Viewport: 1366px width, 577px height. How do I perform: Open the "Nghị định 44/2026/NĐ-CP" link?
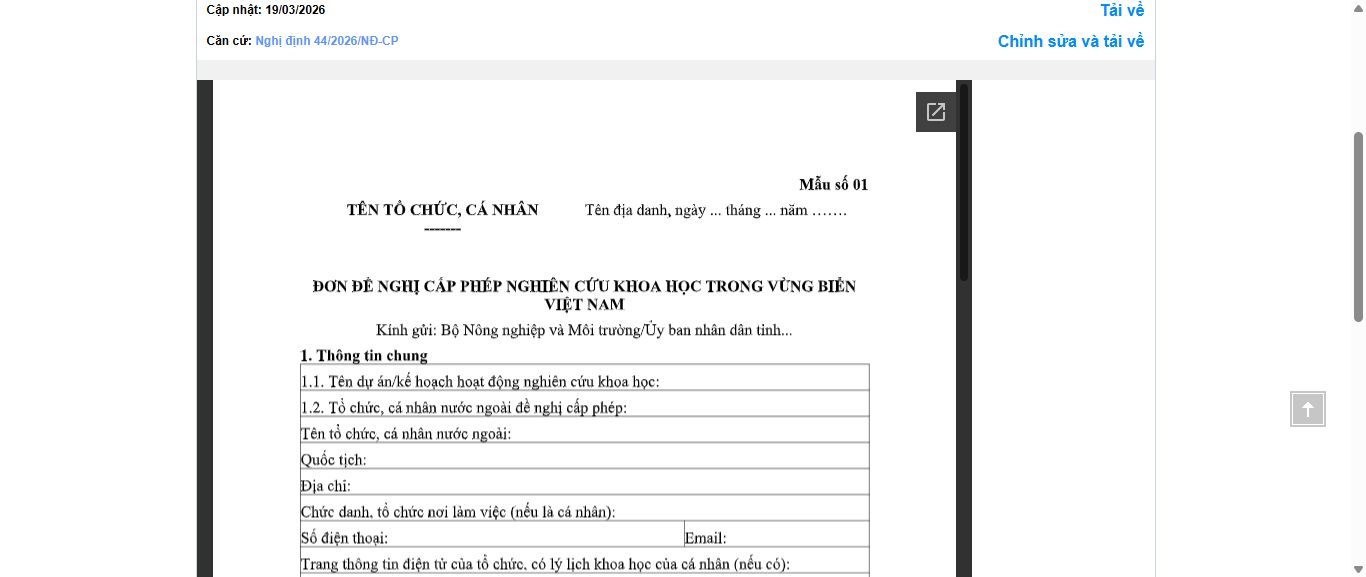(x=327, y=41)
